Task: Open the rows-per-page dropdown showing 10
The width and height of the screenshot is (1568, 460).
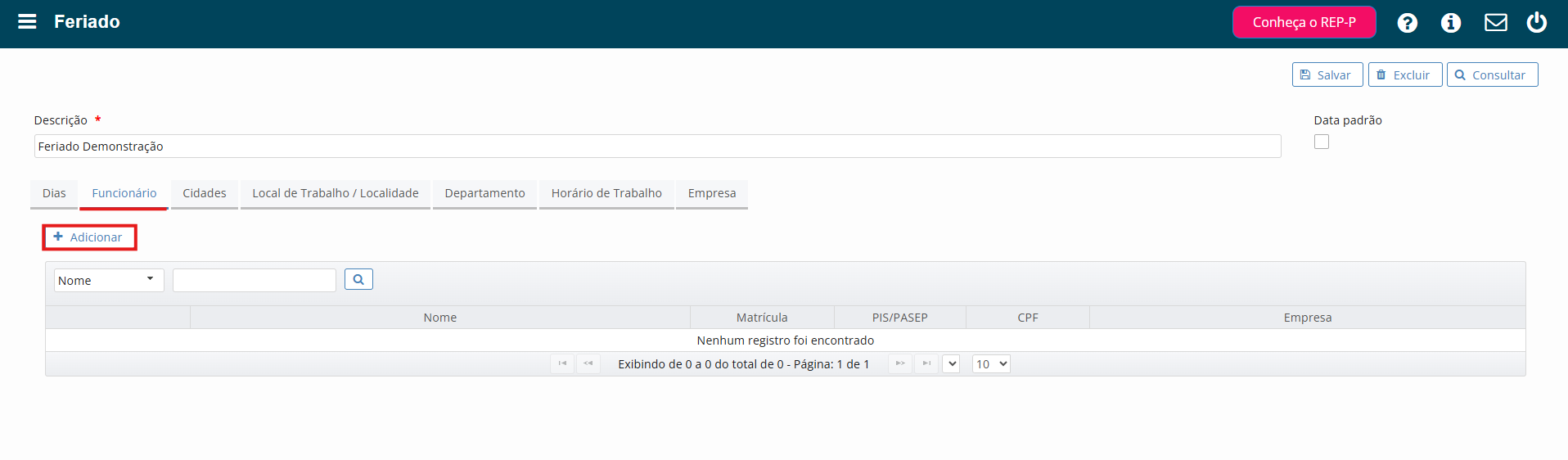Action: tap(991, 363)
